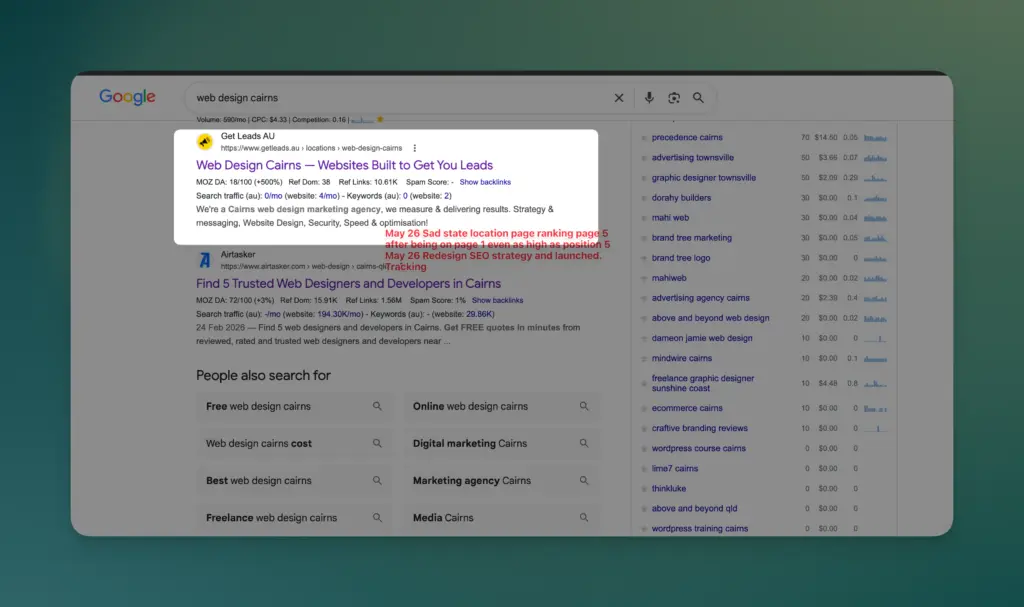Open mahiweb keyword link
This screenshot has height=607, width=1024.
(669, 278)
